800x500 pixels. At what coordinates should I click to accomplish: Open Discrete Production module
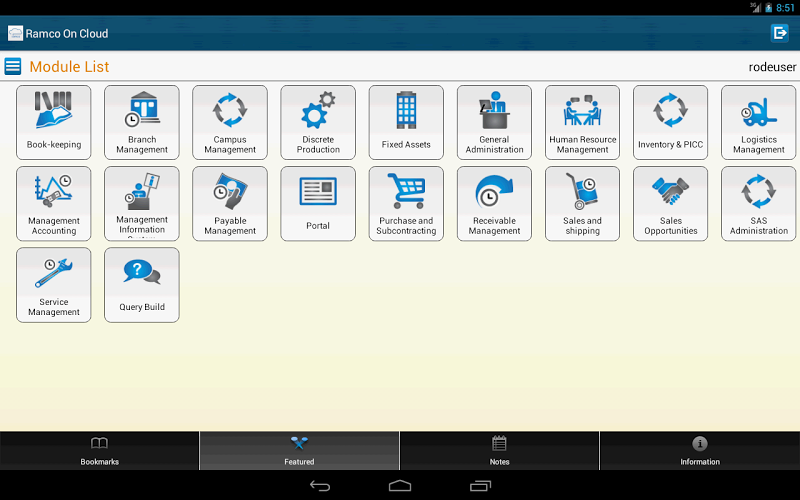[318, 122]
